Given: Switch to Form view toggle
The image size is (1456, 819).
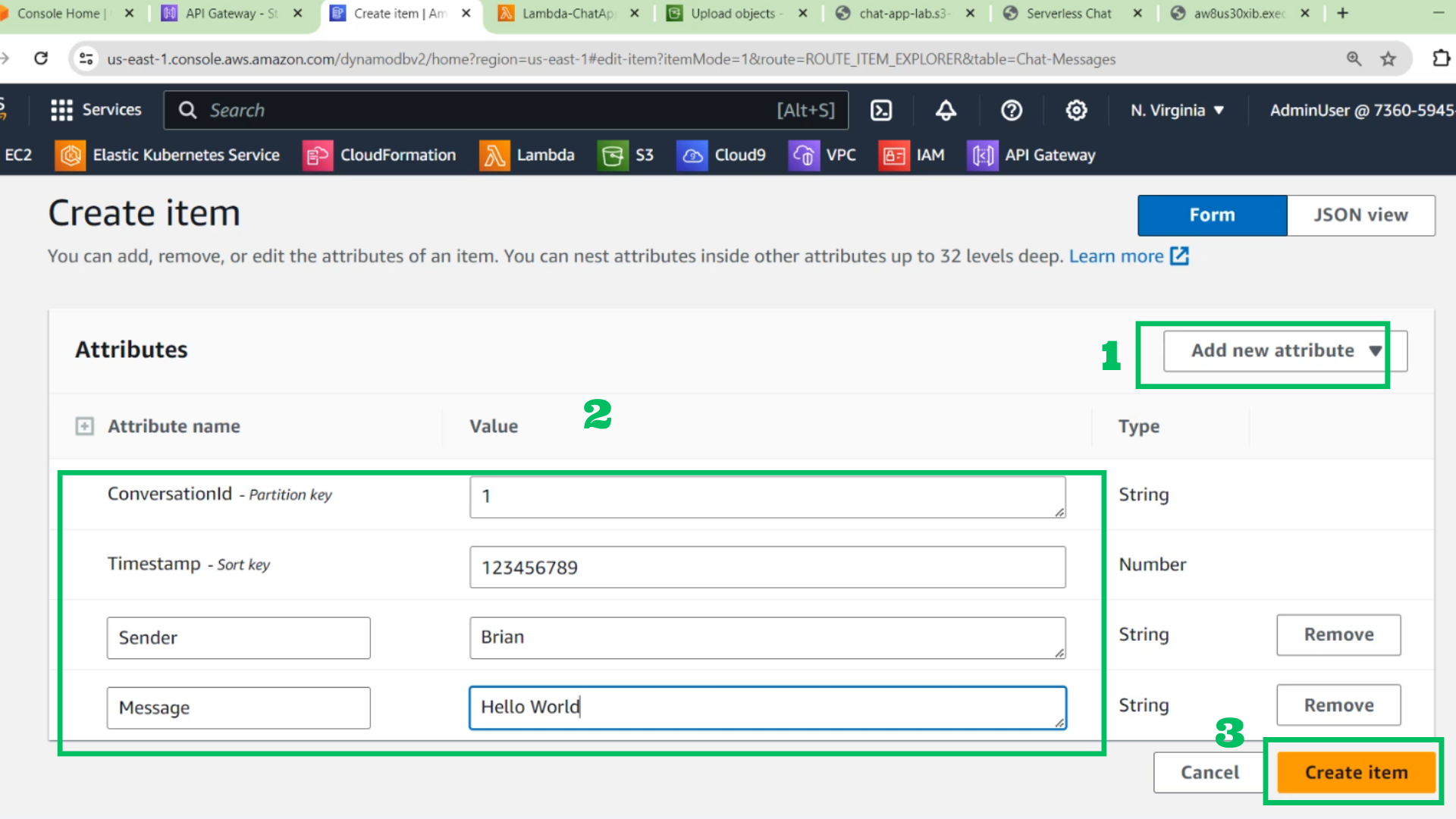Looking at the screenshot, I should pos(1212,215).
